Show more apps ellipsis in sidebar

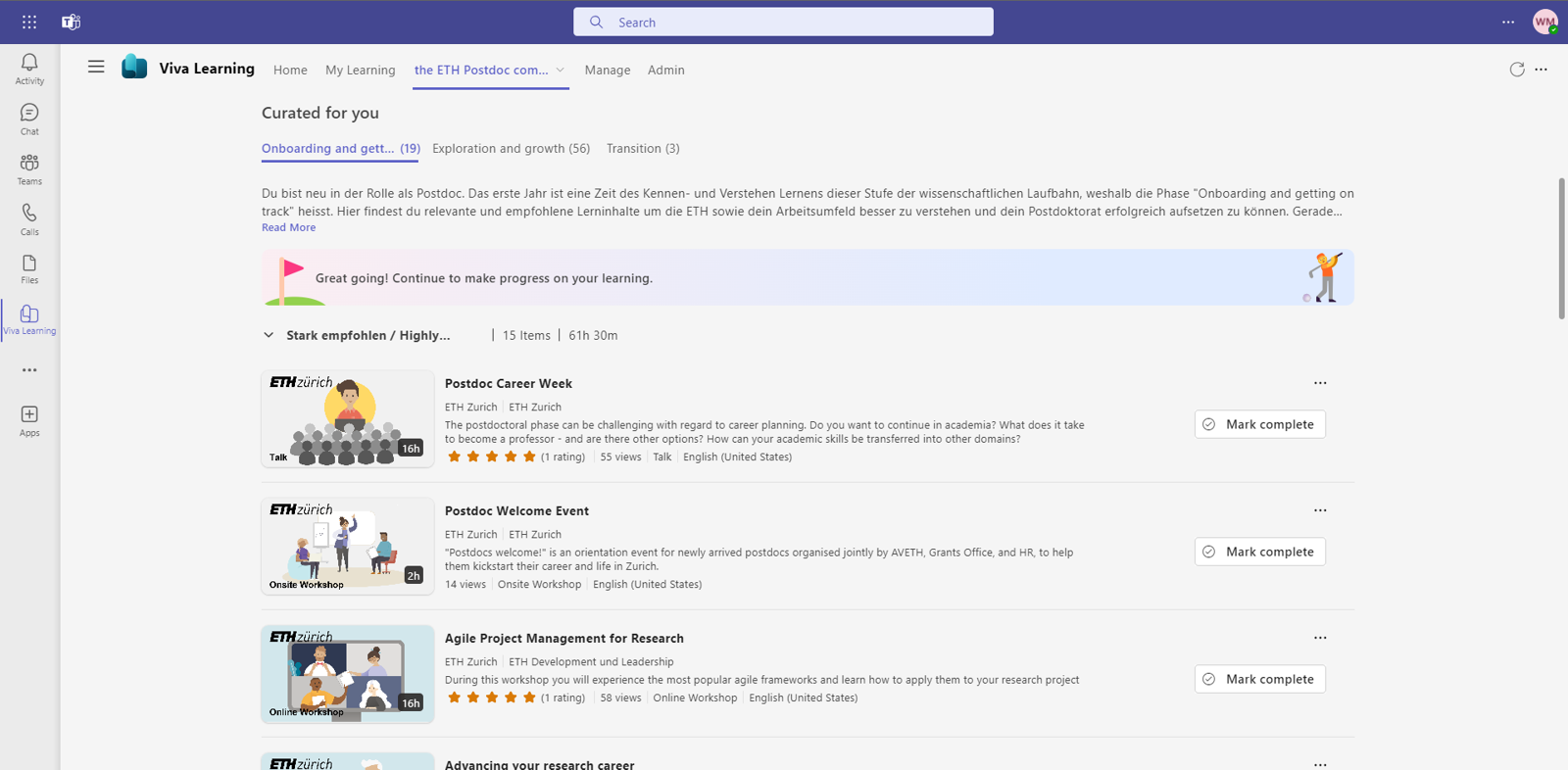[x=29, y=370]
